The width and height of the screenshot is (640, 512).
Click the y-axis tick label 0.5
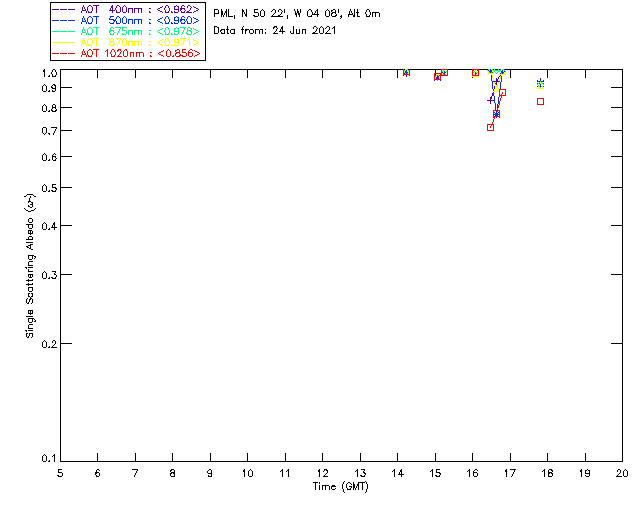coord(49,188)
